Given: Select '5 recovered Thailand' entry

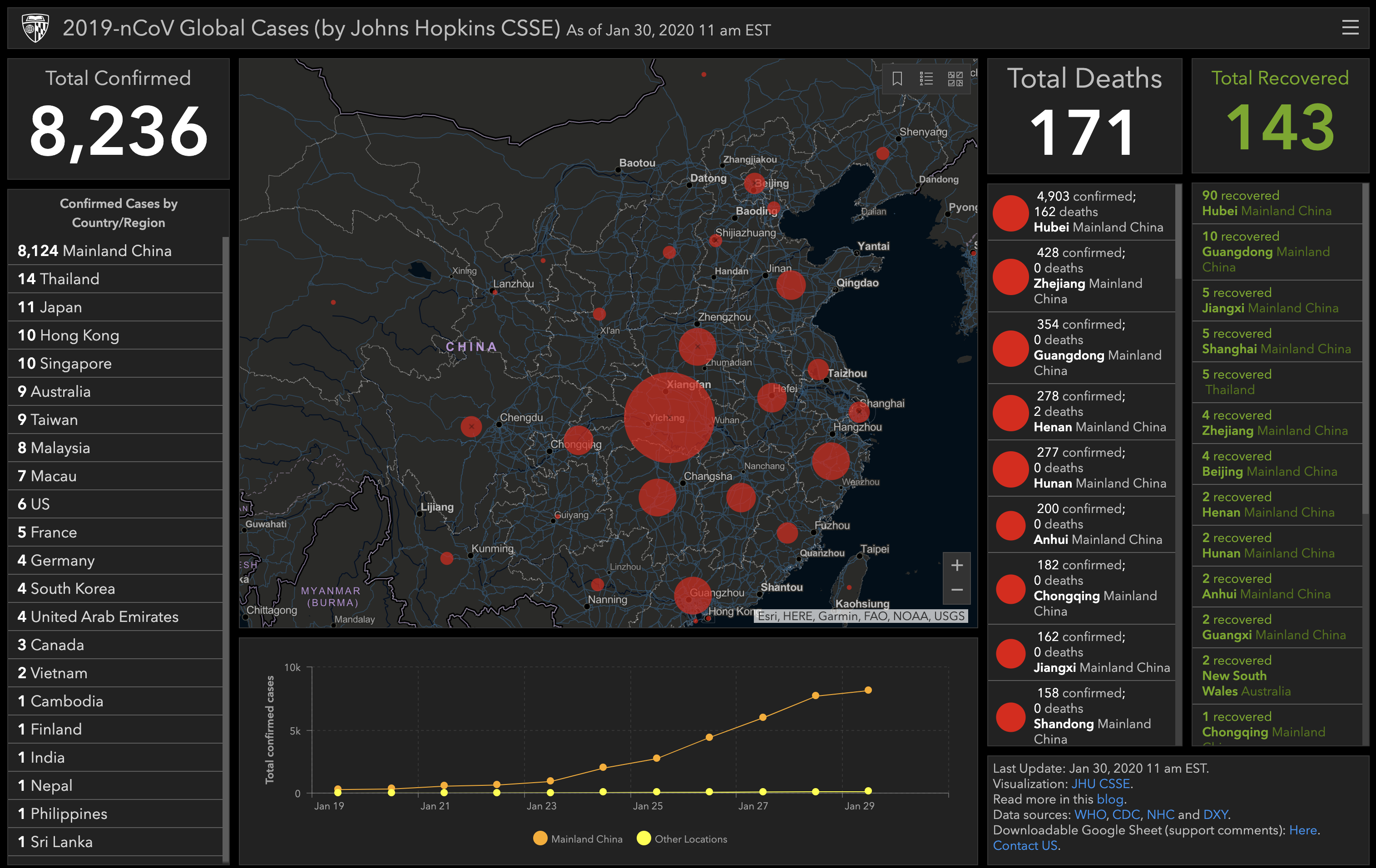Looking at the screenshot, I should (x=1277, y=382).
